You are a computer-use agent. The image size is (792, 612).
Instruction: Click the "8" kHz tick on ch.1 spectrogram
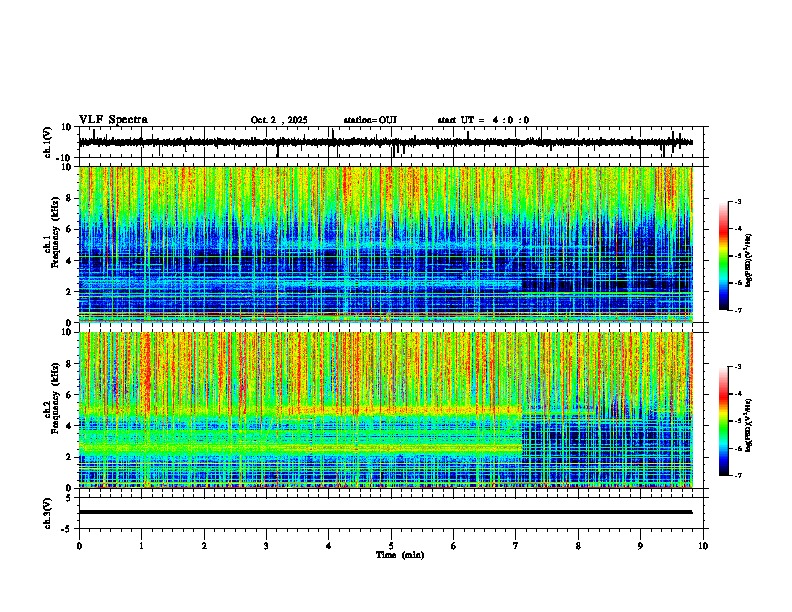click(71, 198)
